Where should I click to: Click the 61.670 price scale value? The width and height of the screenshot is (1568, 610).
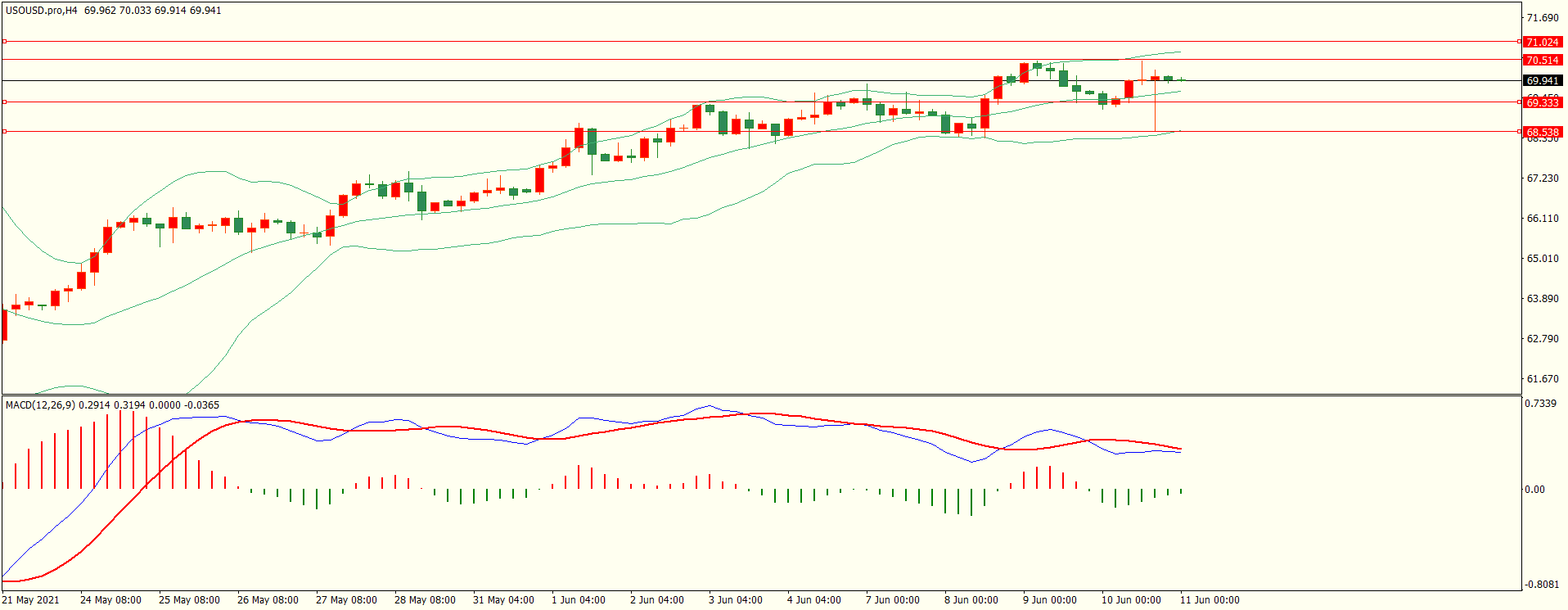tap(1543, 378)
